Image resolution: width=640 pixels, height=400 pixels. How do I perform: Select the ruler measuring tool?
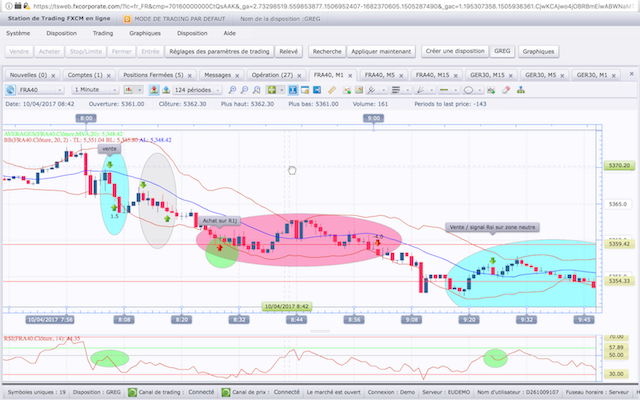[332, 90]
